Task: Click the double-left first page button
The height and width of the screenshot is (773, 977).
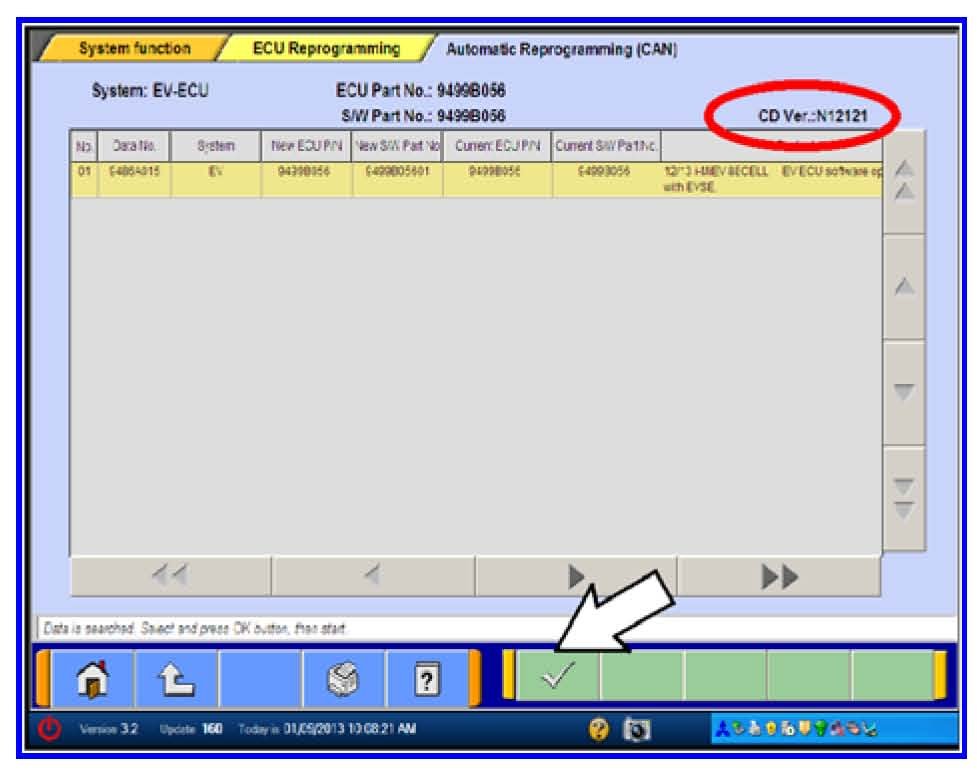Action: 170,575
